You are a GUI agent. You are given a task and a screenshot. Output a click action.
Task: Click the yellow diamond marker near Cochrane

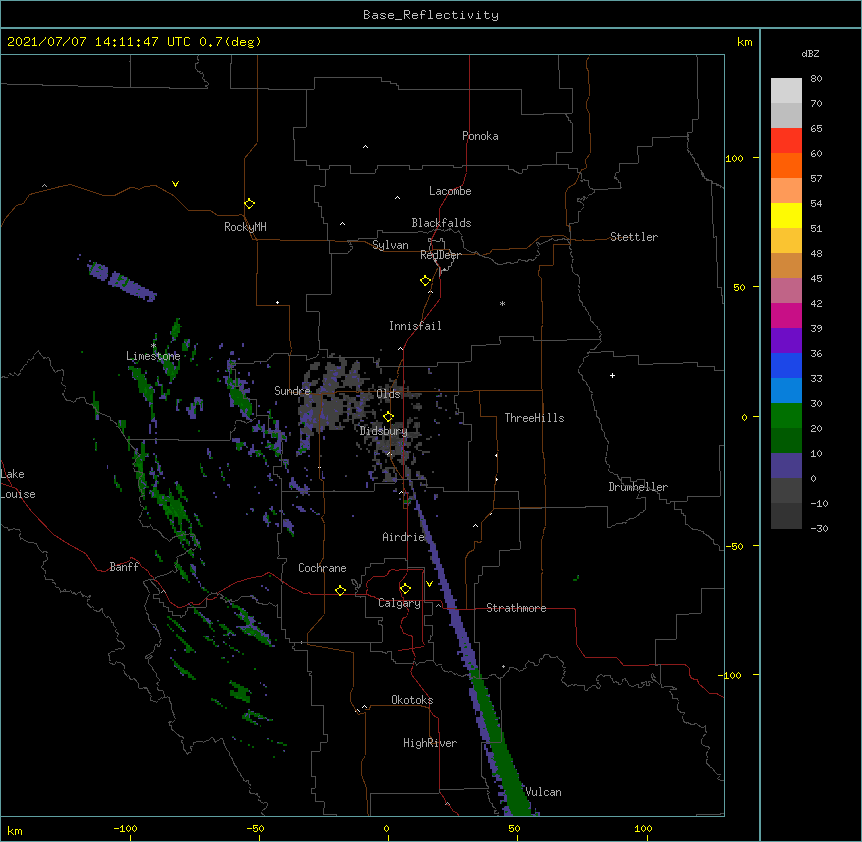tap(340, 590)
